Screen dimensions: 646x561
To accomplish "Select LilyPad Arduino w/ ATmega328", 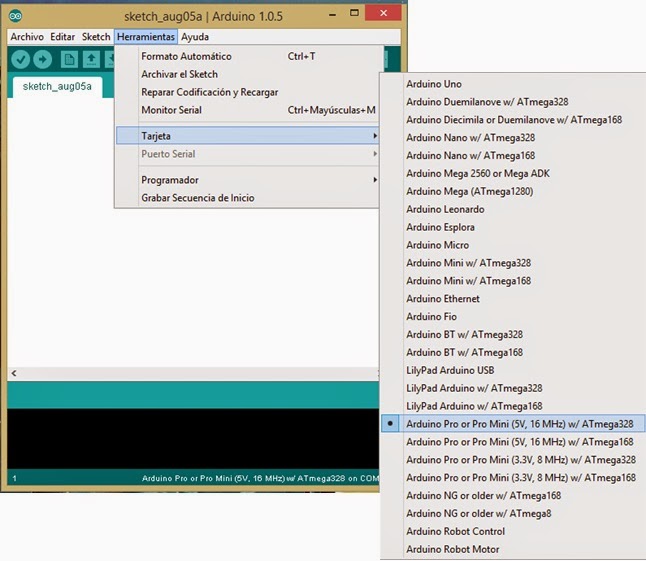I will [513, 388].
